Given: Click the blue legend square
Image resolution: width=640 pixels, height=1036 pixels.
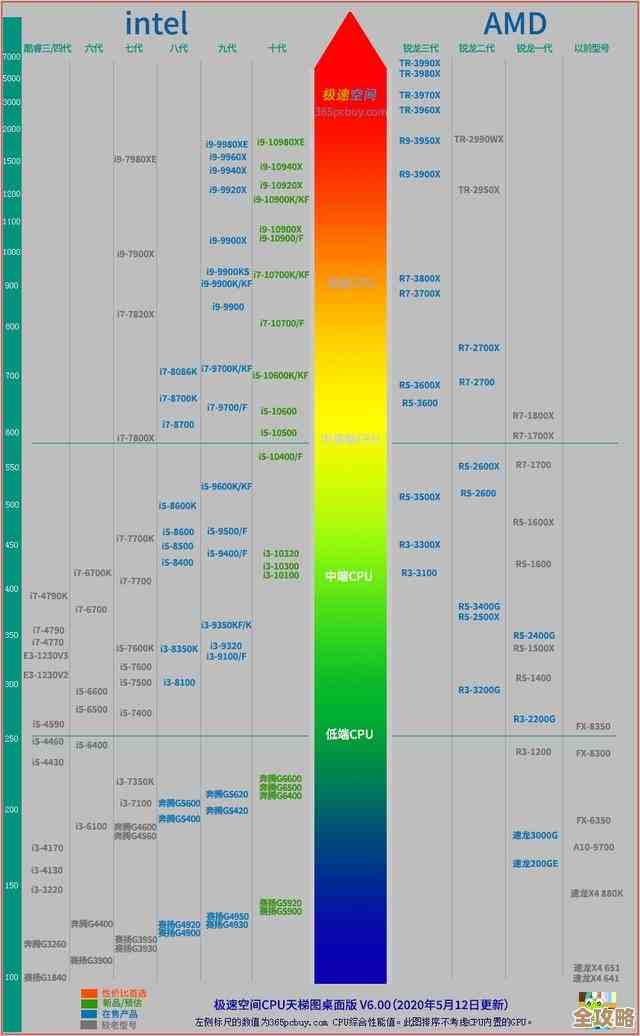Looking at the screenshot, I should coord(89,1014).
